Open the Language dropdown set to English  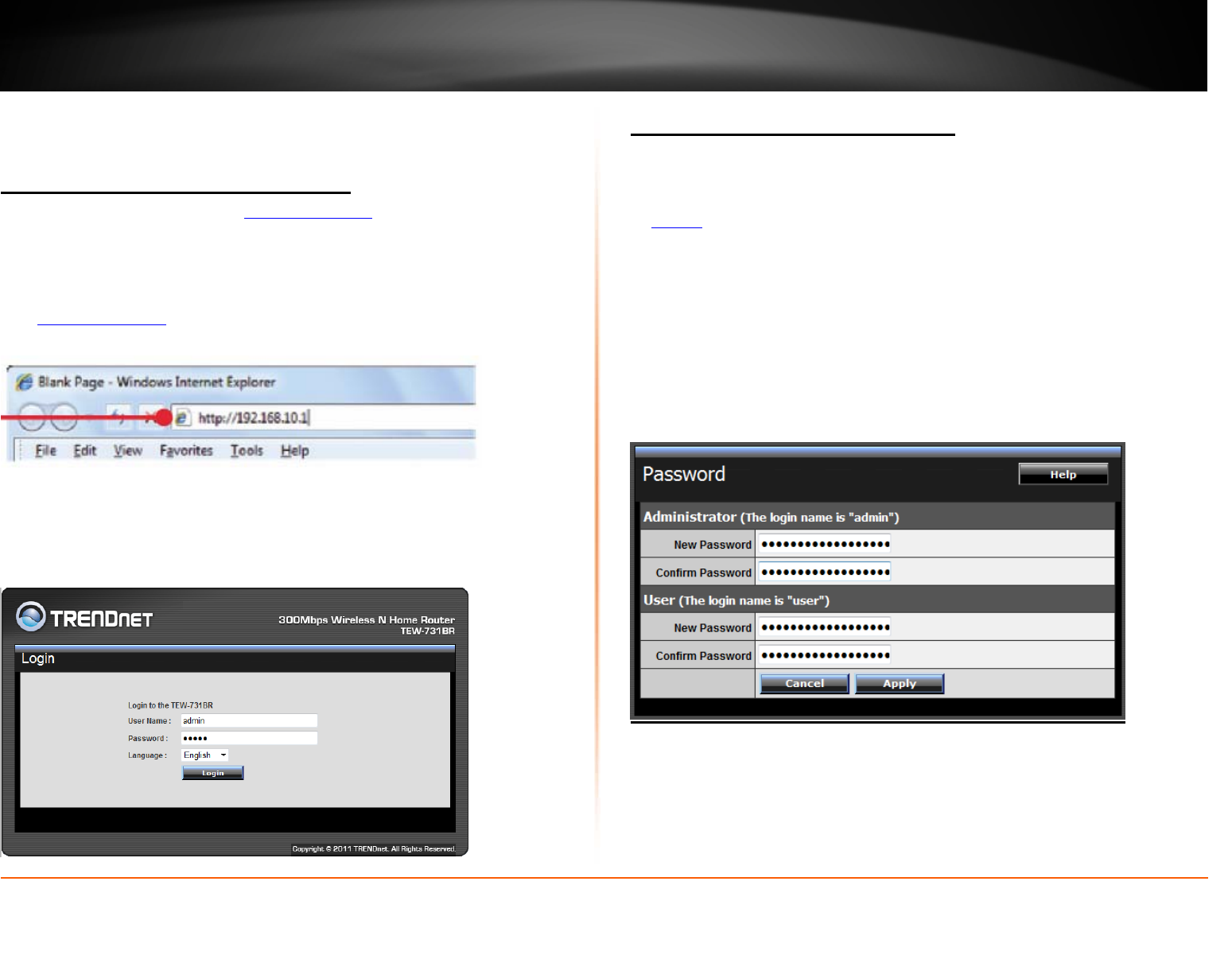pyautogui.click(x=204, y=755)
